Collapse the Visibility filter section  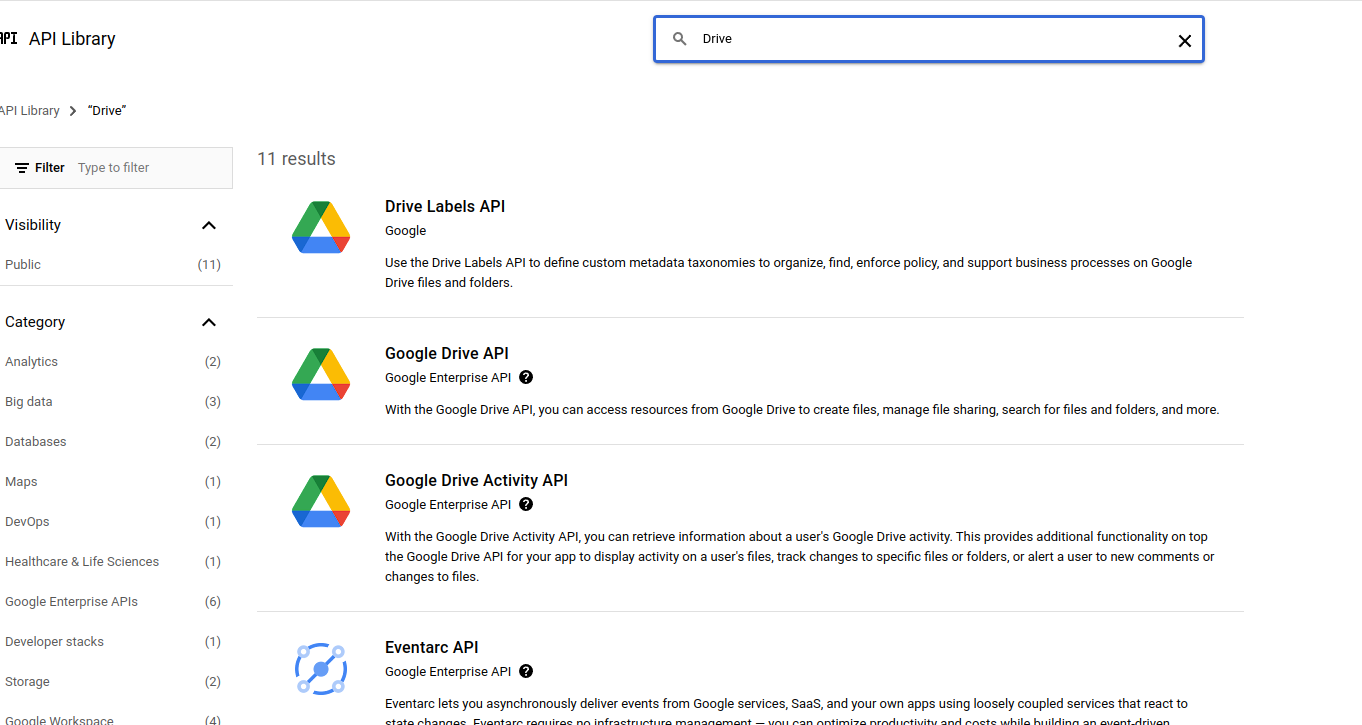click(209, 225)
